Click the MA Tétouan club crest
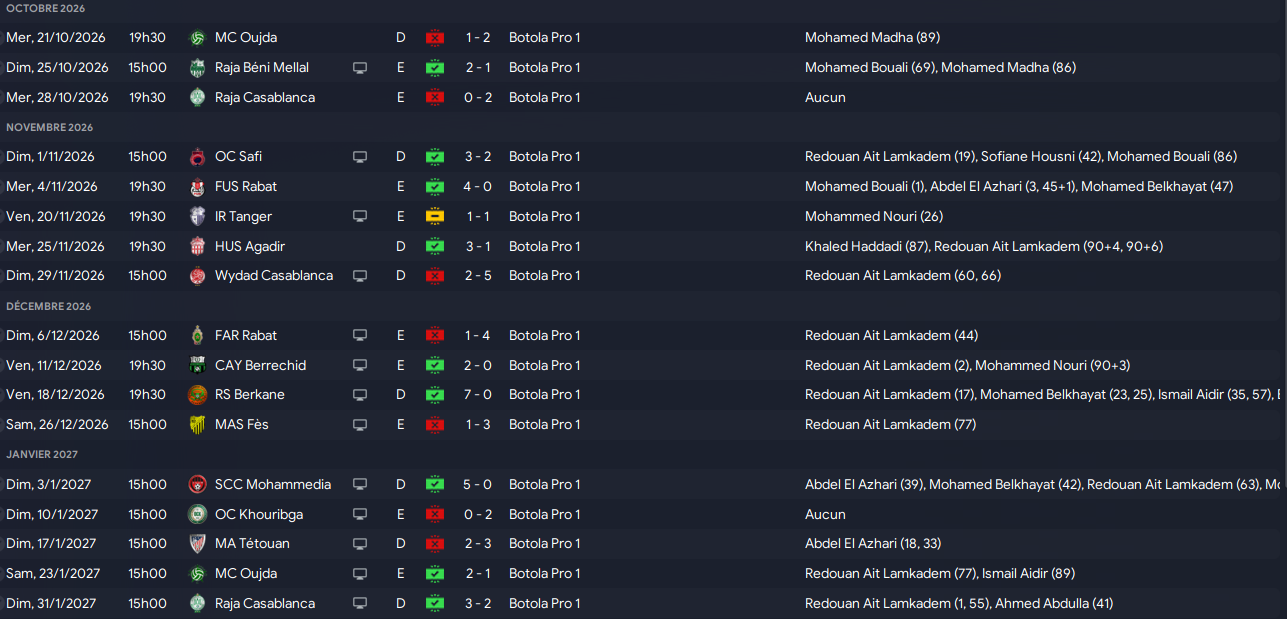 [197, 544]
